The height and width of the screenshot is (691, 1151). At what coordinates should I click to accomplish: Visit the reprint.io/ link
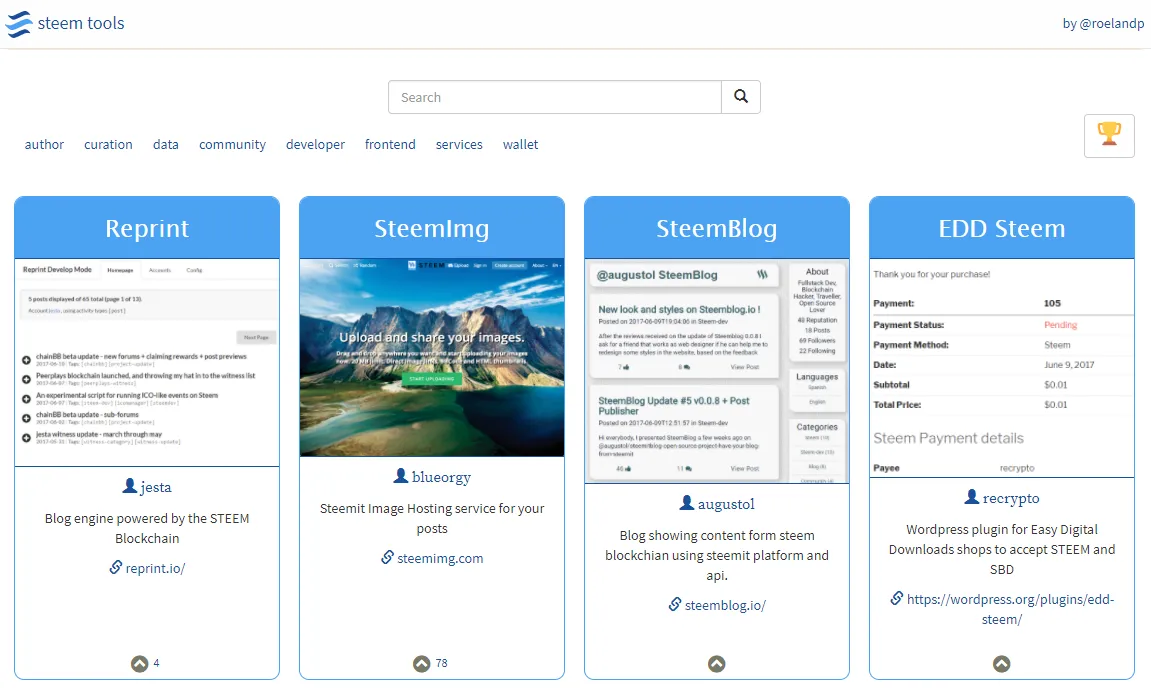click(155, 568)
